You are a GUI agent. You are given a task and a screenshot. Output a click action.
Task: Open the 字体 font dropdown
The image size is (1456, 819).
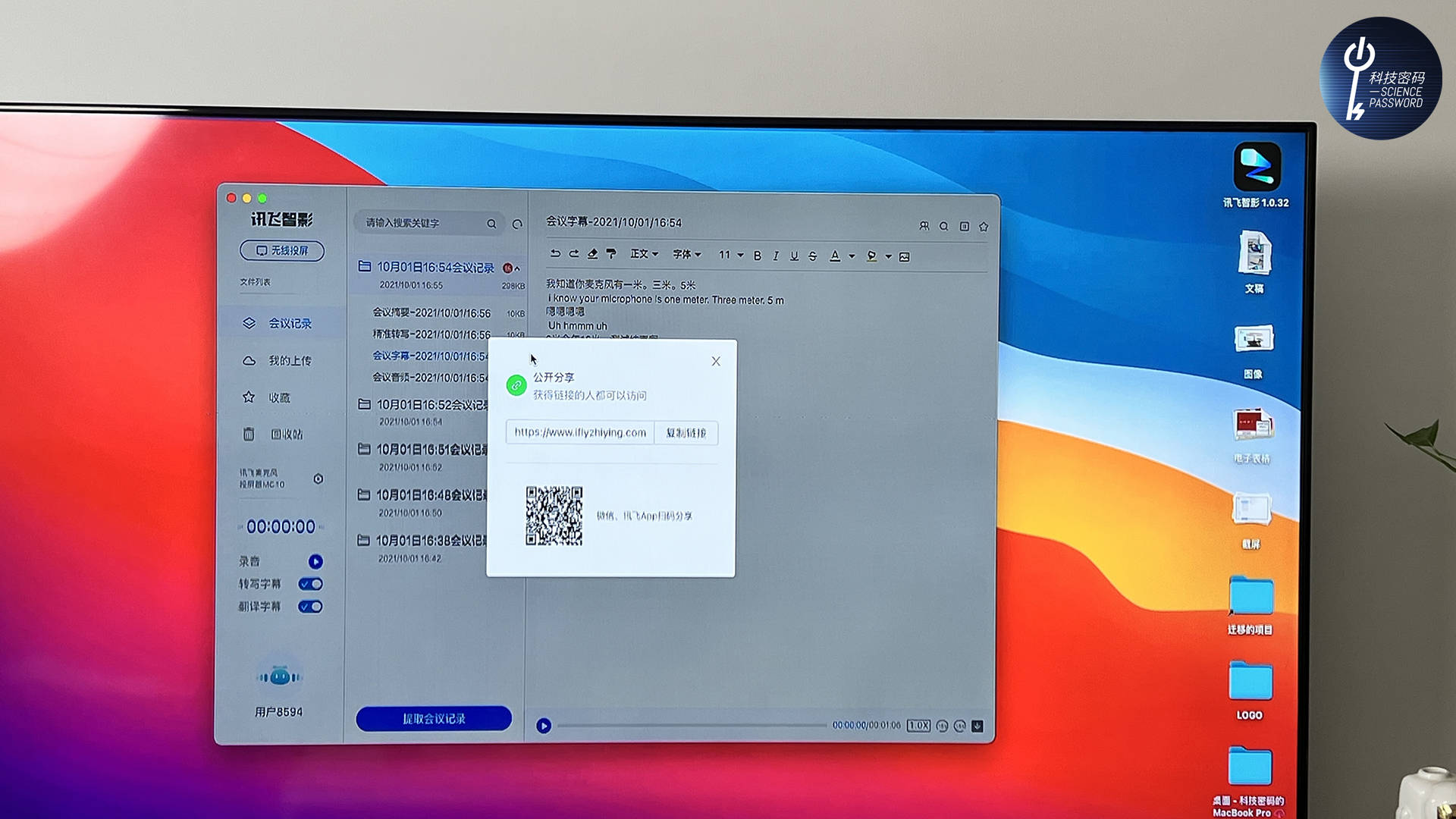coord(687,255)
